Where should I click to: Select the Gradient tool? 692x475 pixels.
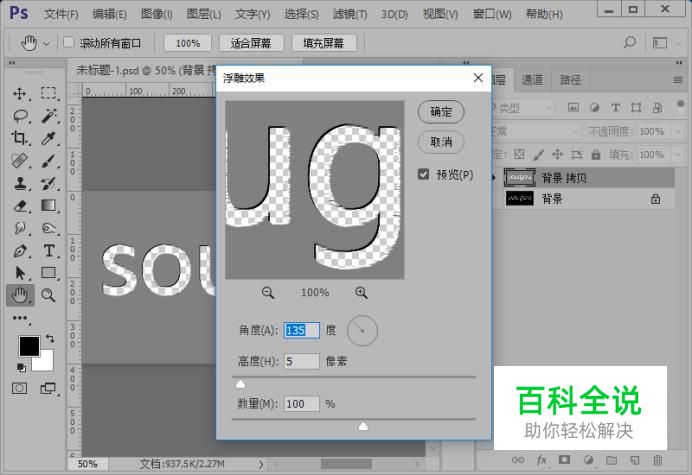(49, 205)
